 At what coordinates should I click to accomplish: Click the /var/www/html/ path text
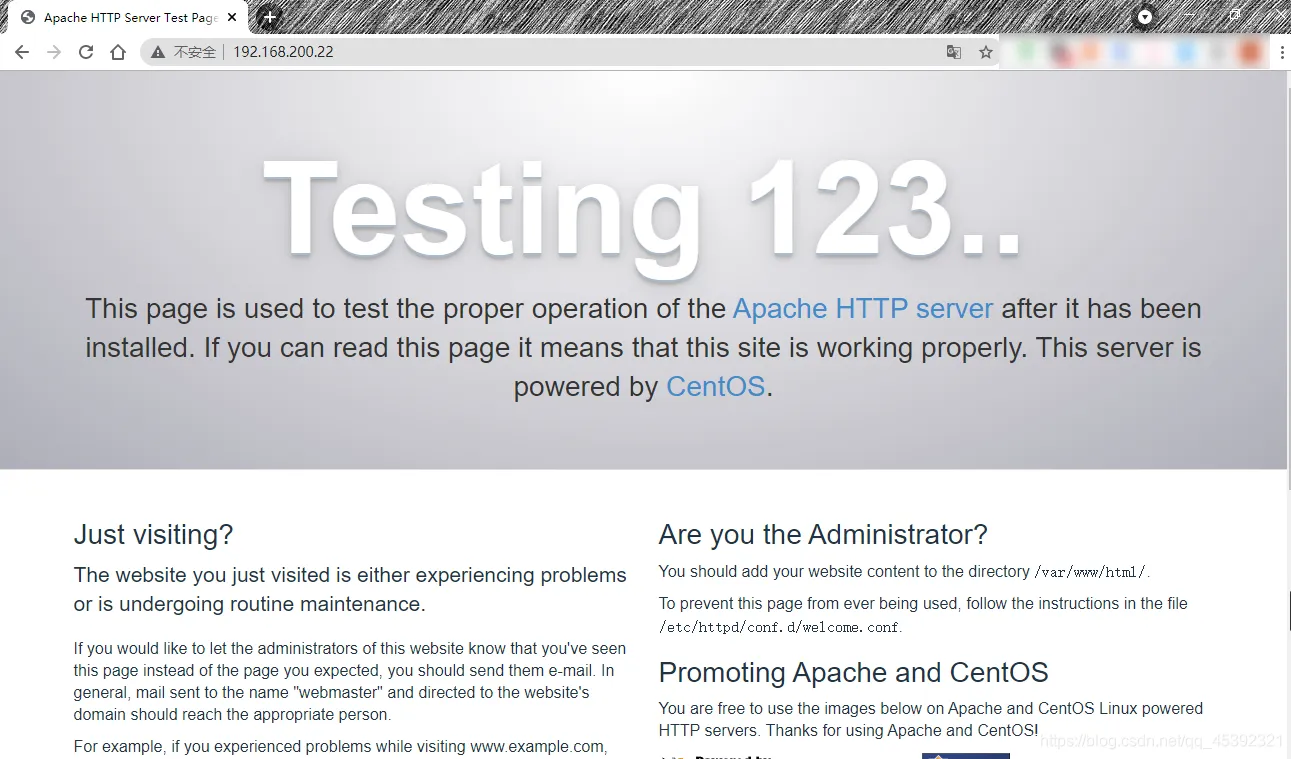1090,572
